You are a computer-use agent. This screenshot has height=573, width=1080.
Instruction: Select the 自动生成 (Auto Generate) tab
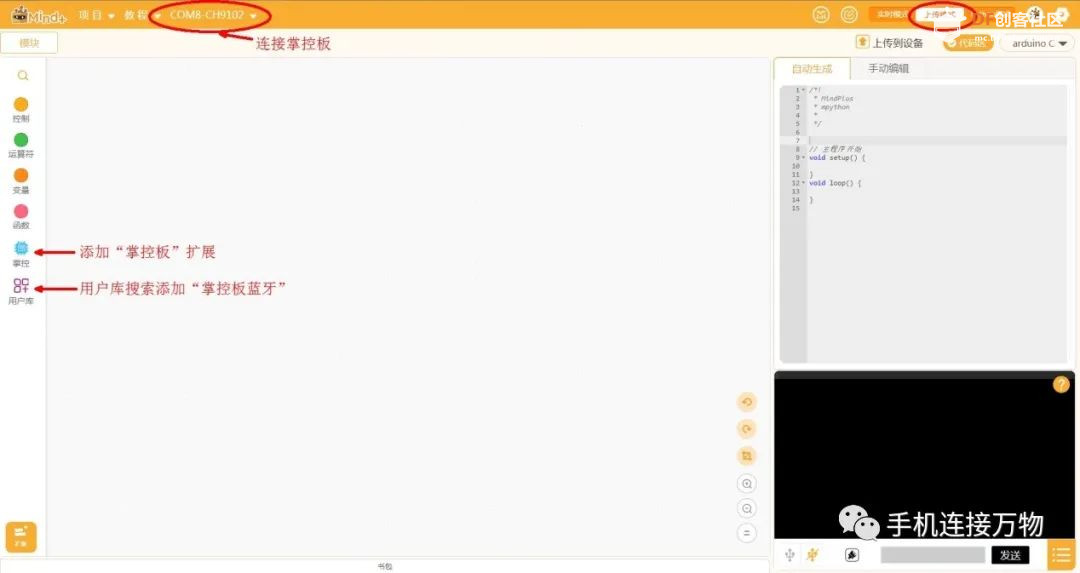811,69
